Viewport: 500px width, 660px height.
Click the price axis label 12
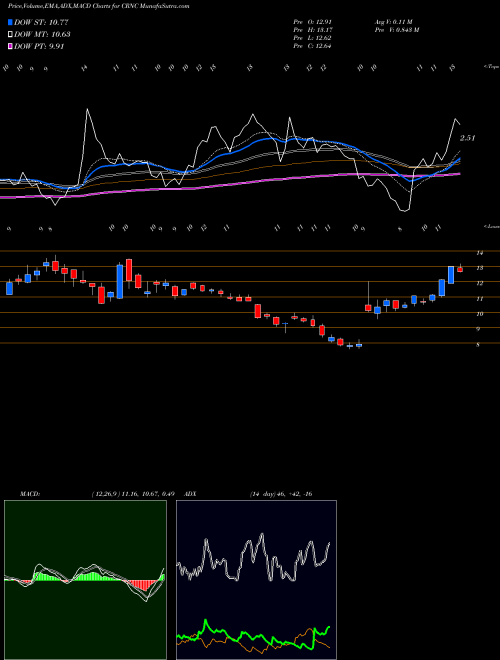479,283
